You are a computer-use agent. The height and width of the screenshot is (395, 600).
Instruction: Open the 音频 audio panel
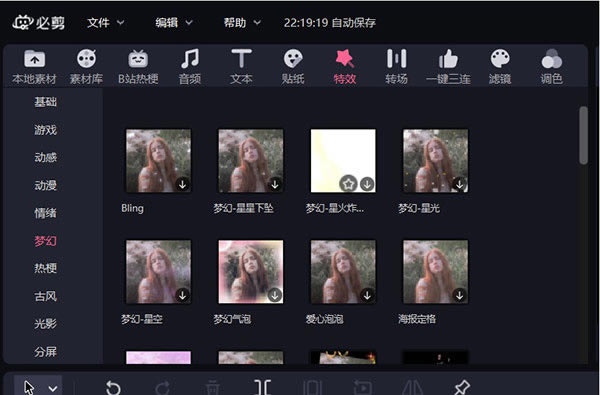190,67
